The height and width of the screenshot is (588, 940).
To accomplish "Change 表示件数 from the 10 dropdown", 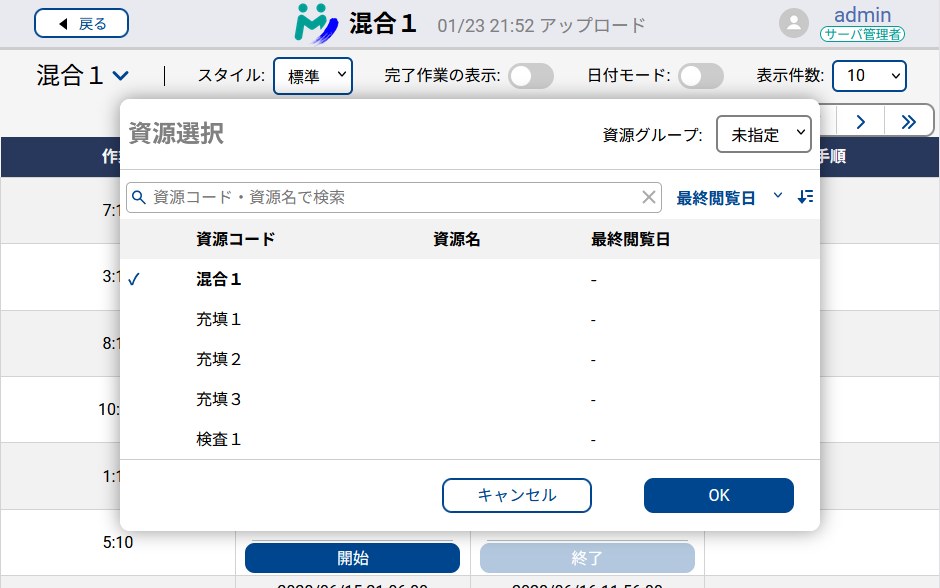I will pyautogui.click(x=869, y=76).
